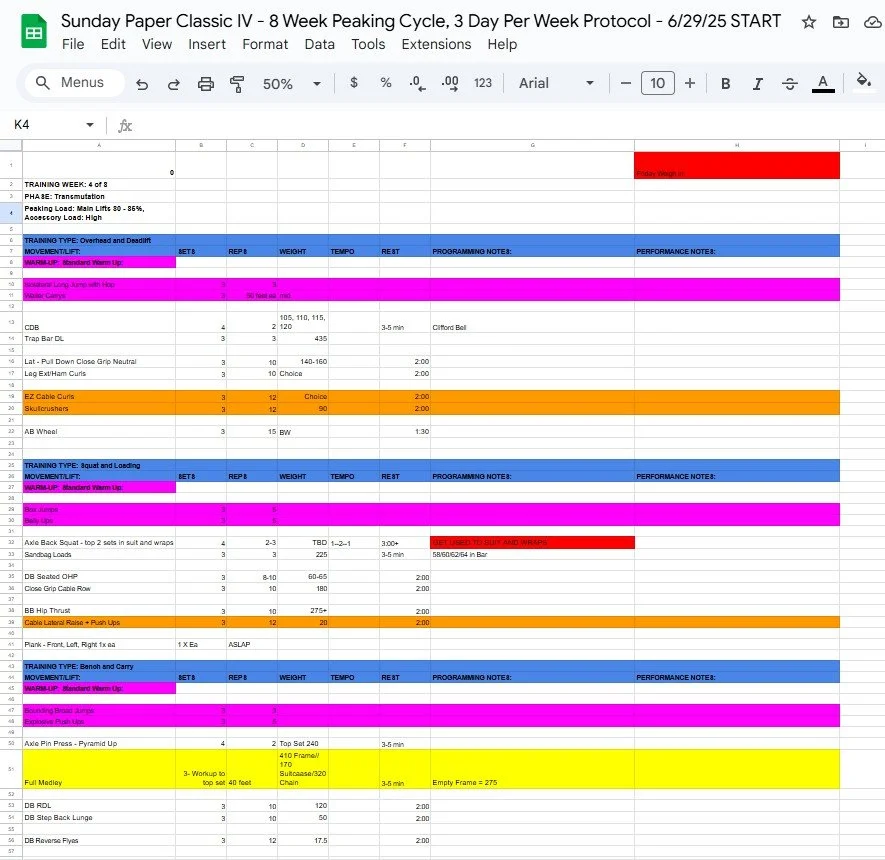Select the 'Sandbag Loads' cell
Image resolution: width=885 pixels, height=860 pixels.
[99, 555]
